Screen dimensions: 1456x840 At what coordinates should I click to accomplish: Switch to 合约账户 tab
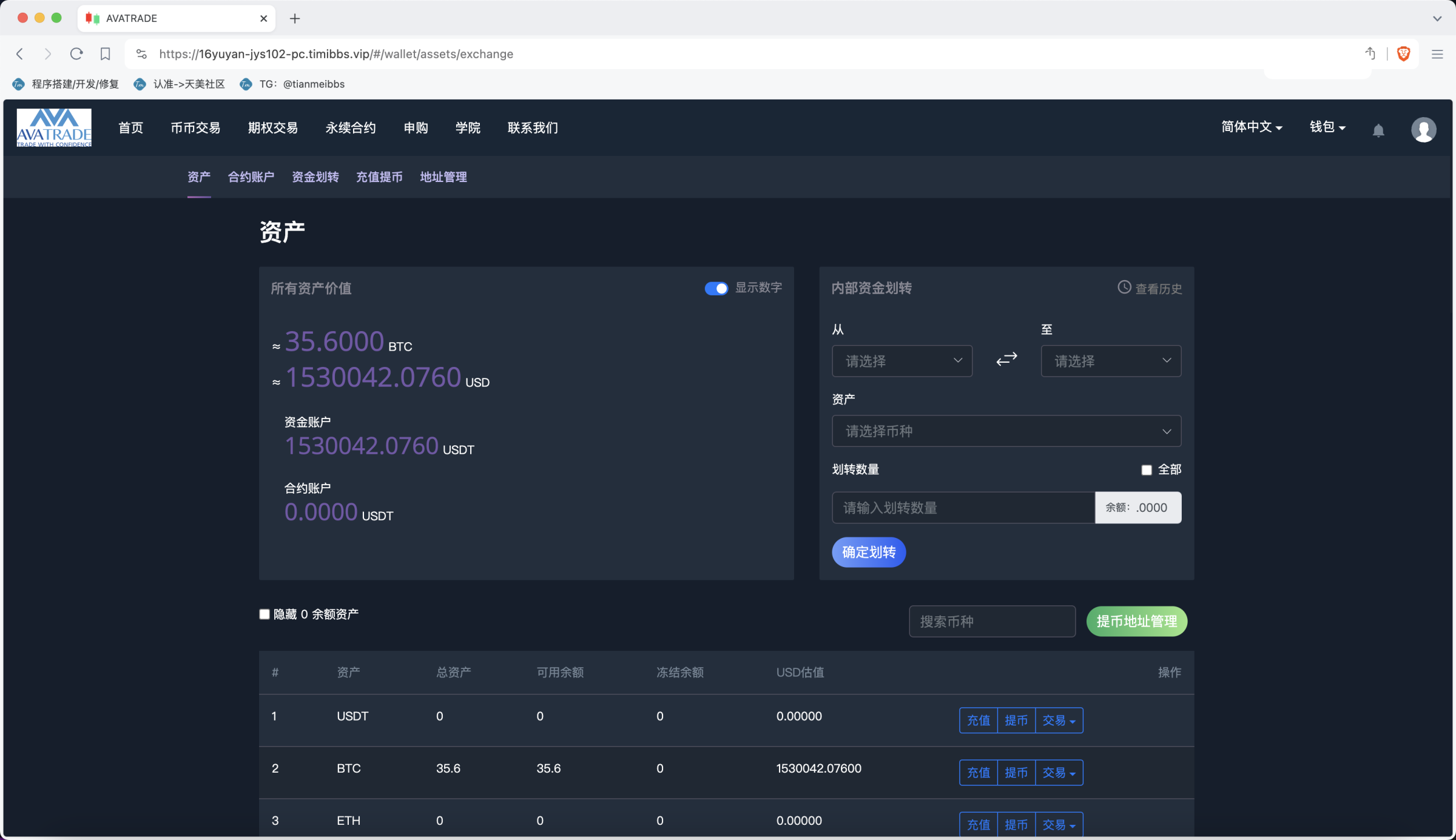tap(251, 177)
